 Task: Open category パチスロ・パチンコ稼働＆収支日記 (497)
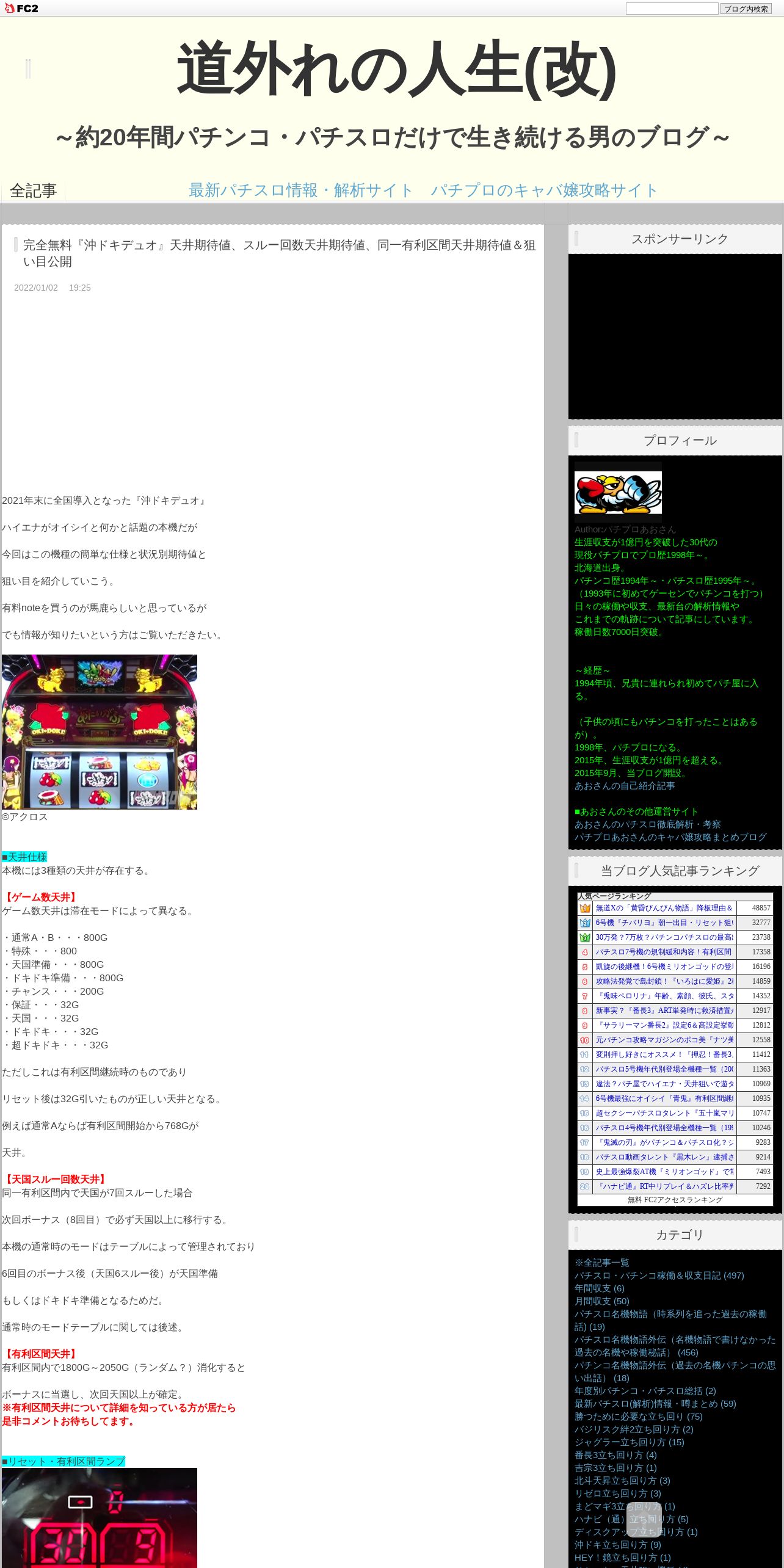pos(659,1276)
